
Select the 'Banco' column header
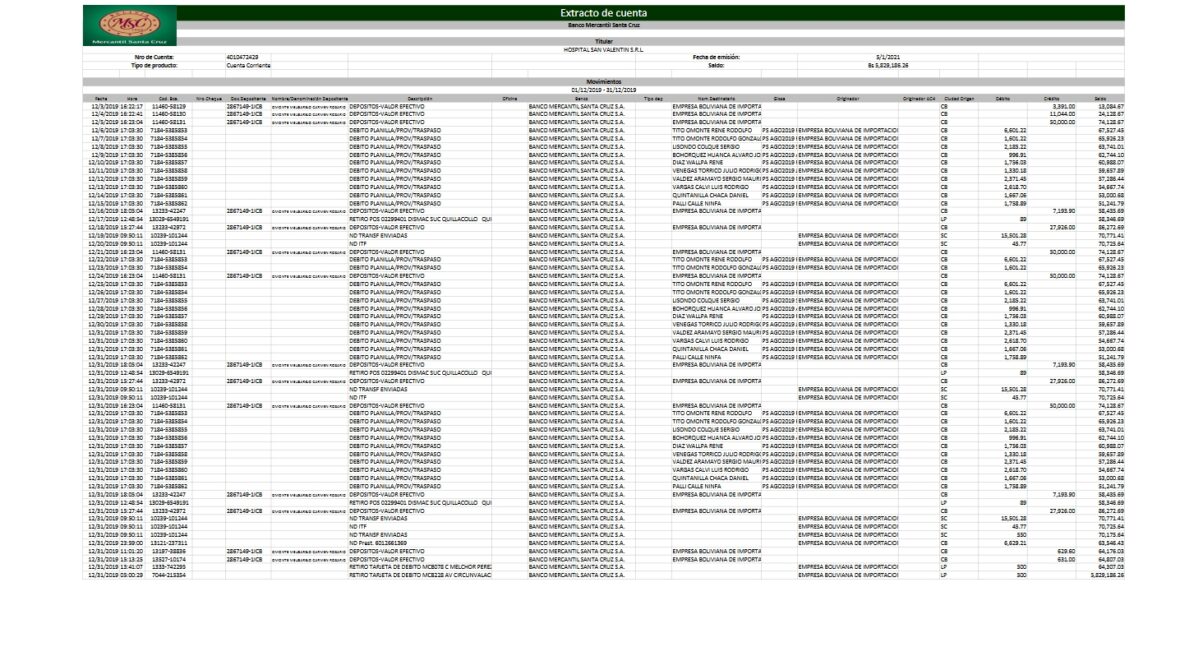[x=581, y=99]
